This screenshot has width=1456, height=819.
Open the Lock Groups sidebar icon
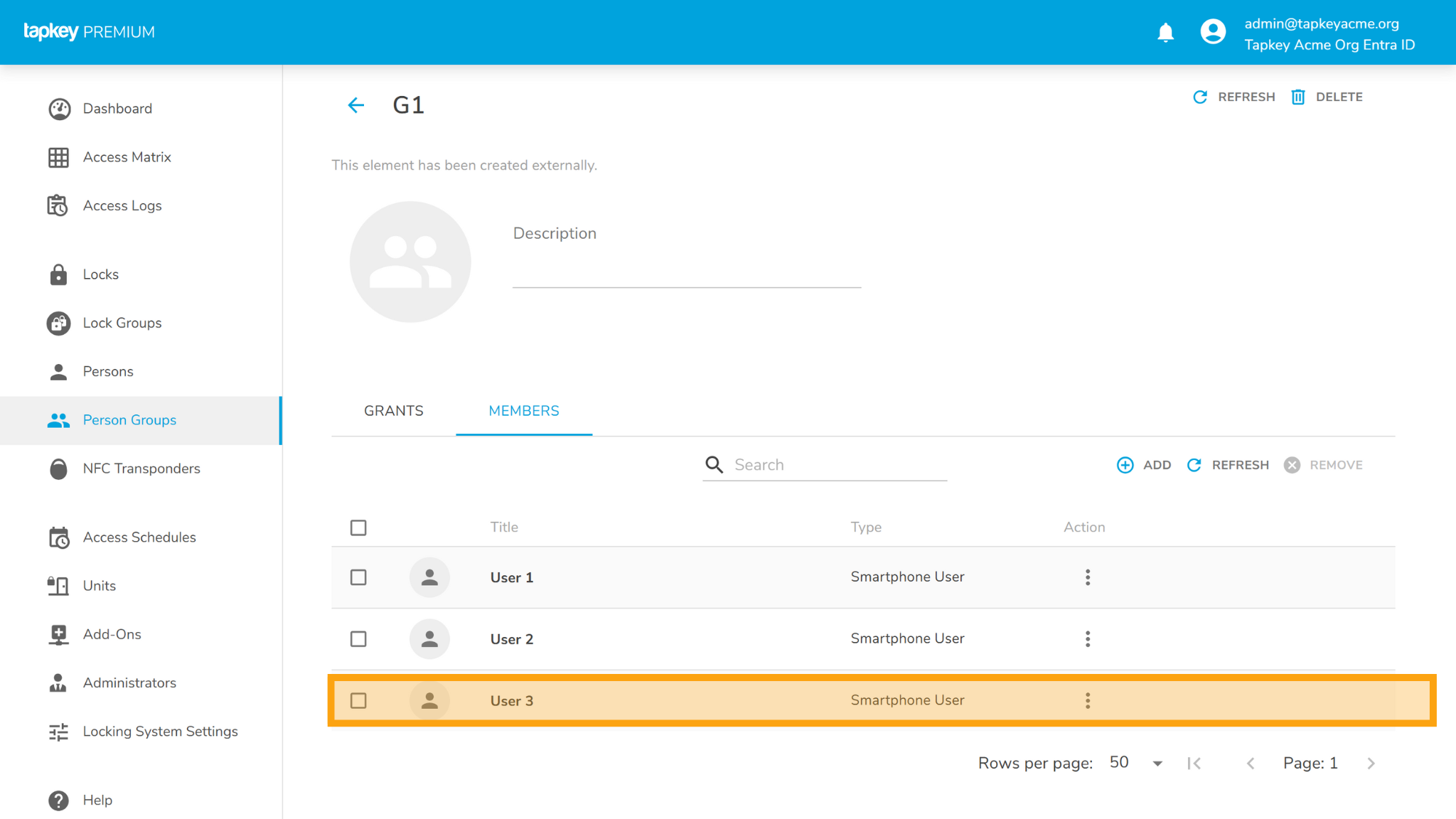(59, 323)
